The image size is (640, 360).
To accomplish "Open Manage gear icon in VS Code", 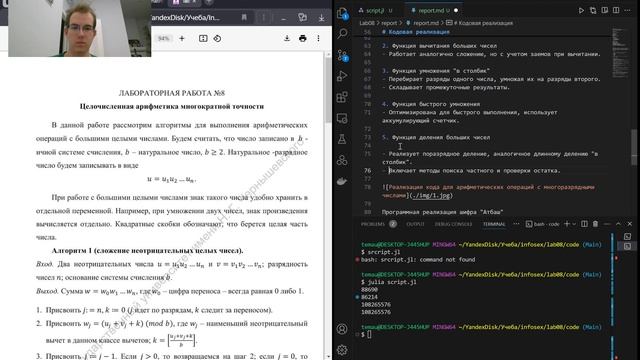I will [x=342, y=350].
